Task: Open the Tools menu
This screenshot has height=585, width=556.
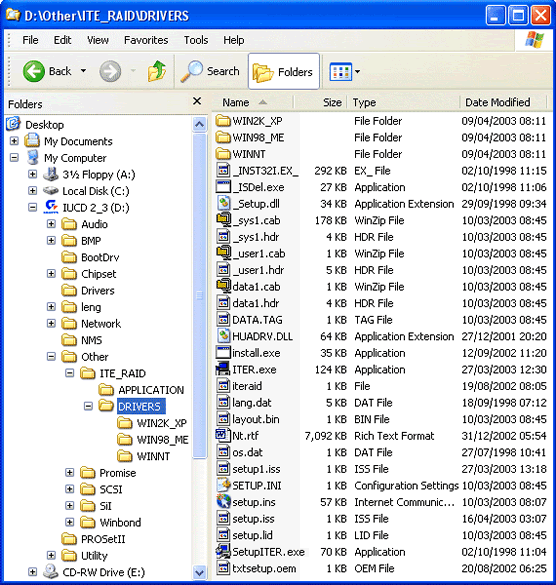Action: [x=196, y=40]
